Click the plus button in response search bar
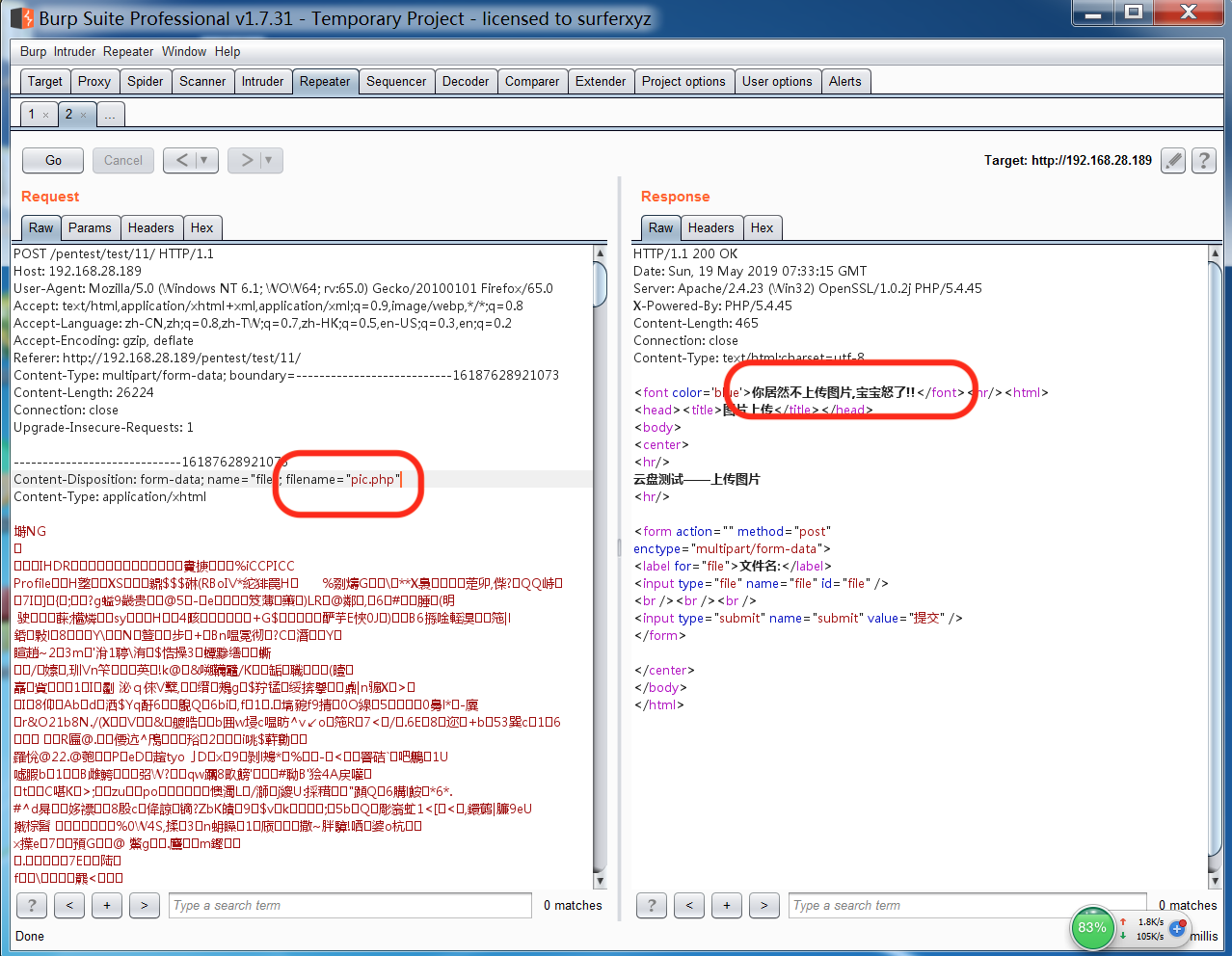The height and width of the screenshot is (956, 1232). click(727, 905)
